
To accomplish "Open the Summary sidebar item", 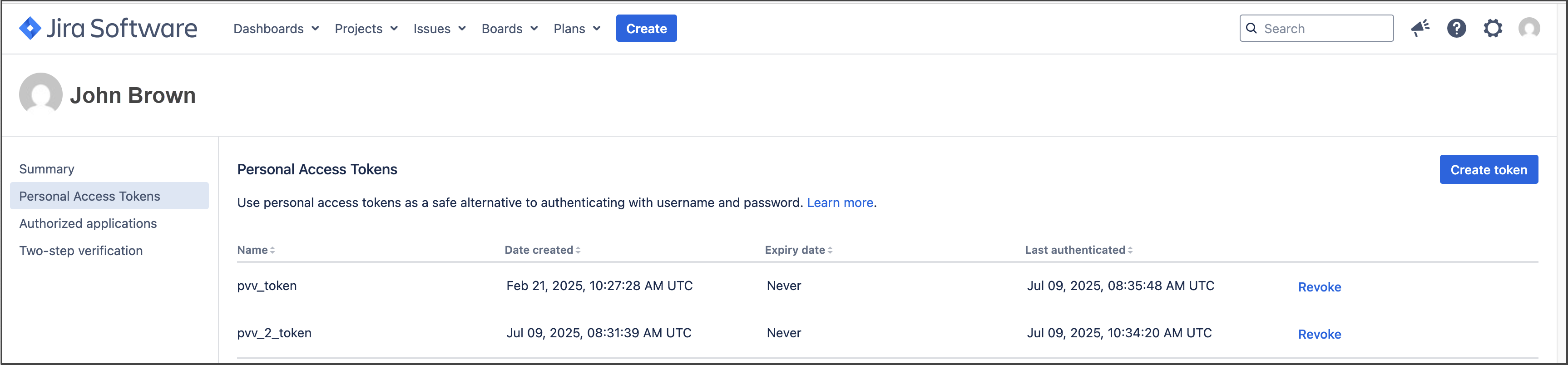I will pyautogui.click(x=47, y=169).
